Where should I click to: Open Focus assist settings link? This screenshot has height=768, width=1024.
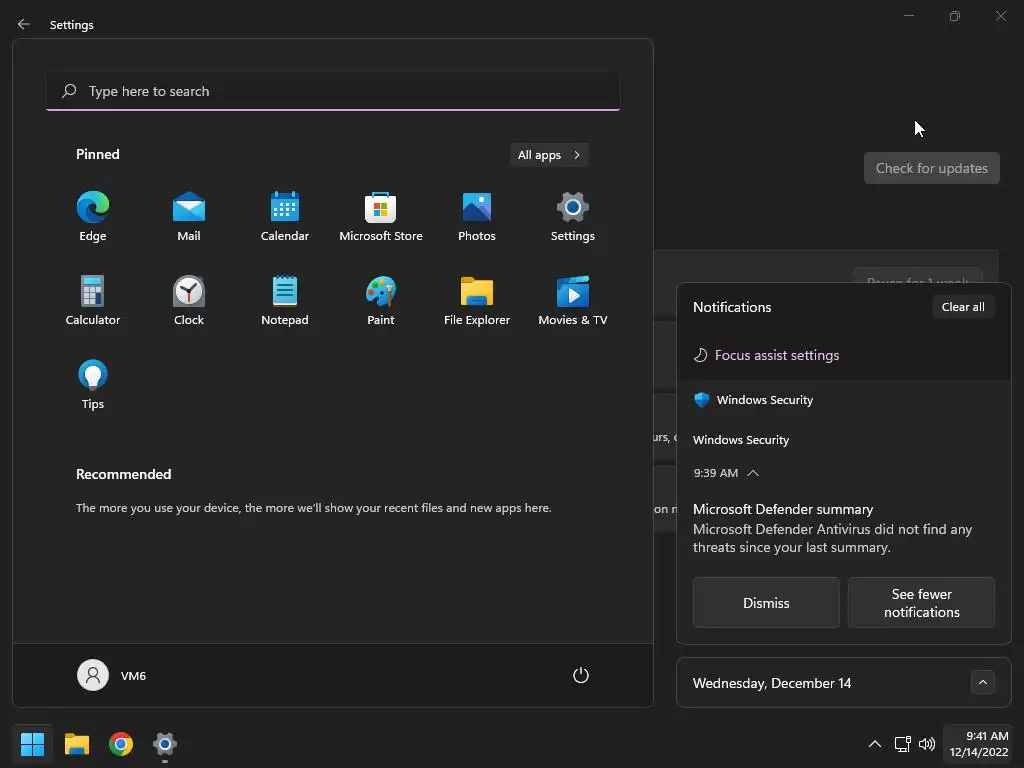click(767, 355)
